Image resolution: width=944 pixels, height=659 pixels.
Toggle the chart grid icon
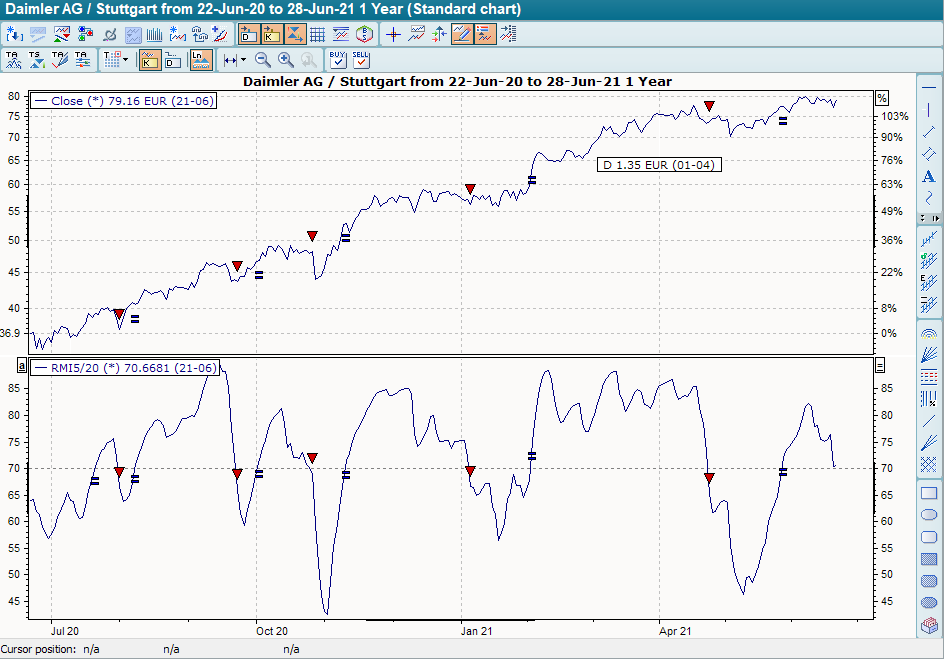316,33
